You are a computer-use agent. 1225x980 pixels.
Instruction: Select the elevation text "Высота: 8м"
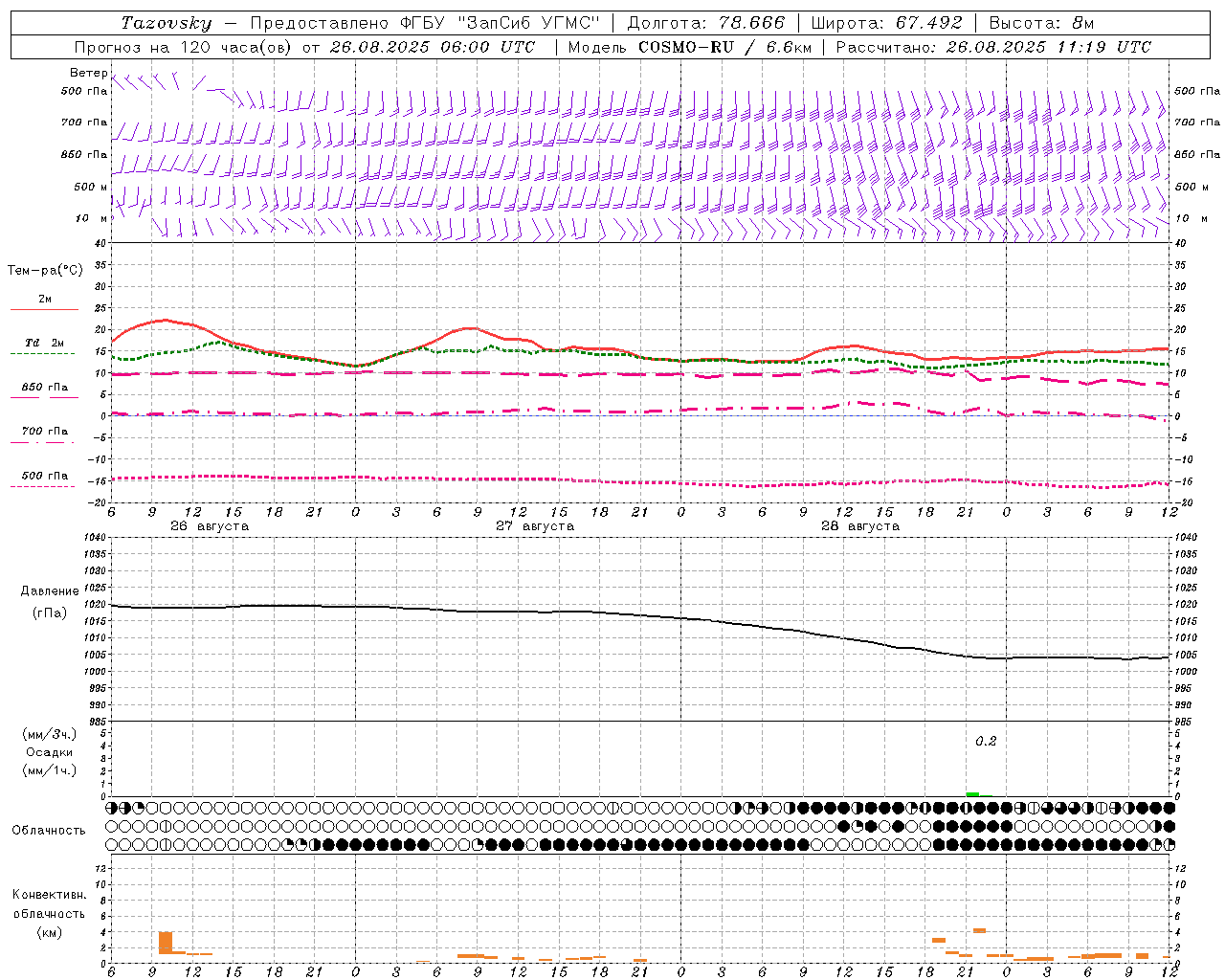tap(1041, 23)
